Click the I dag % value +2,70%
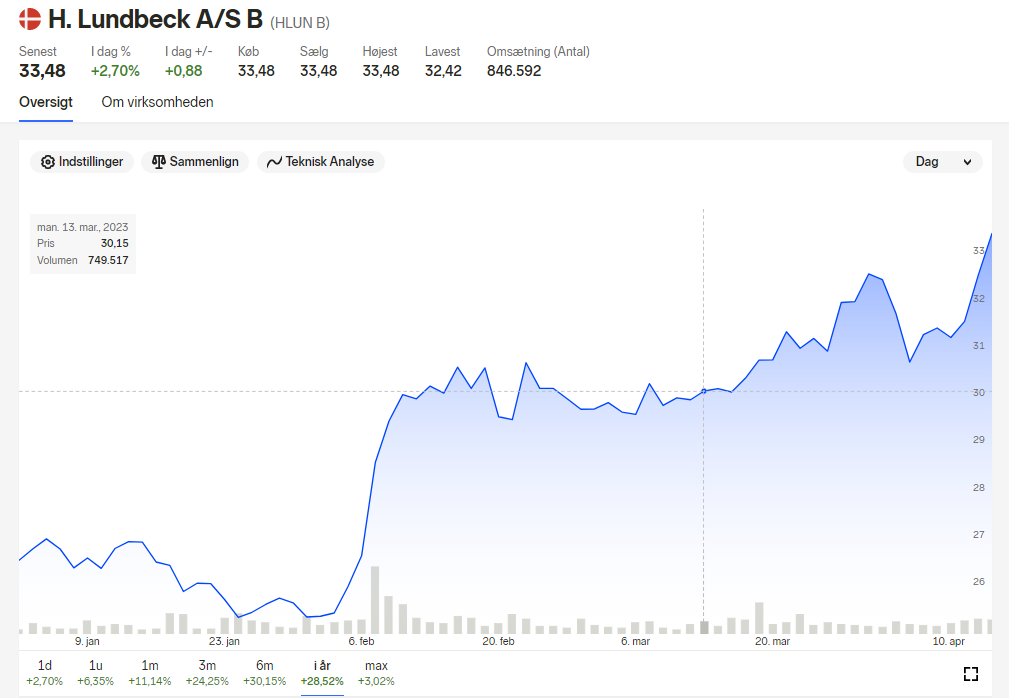Image resolution: width=1009 pixels, height=698 pixels. tap(115, 71)
